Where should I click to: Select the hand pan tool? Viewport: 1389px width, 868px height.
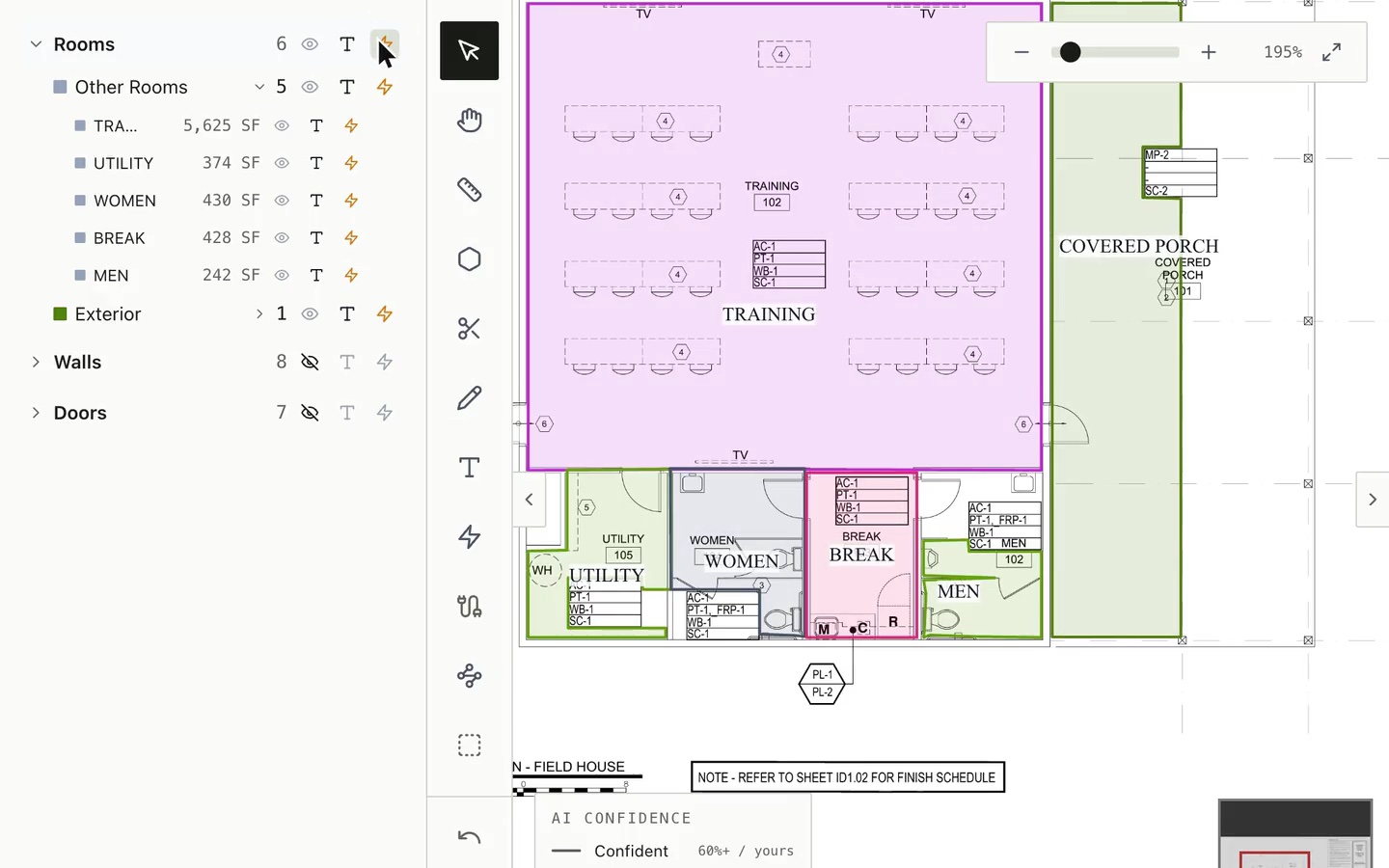tap(469, 121)
